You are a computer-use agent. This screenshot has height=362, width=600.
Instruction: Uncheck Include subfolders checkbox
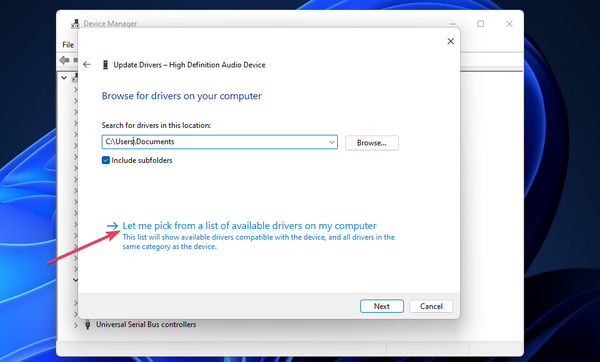tap(106, 160)
